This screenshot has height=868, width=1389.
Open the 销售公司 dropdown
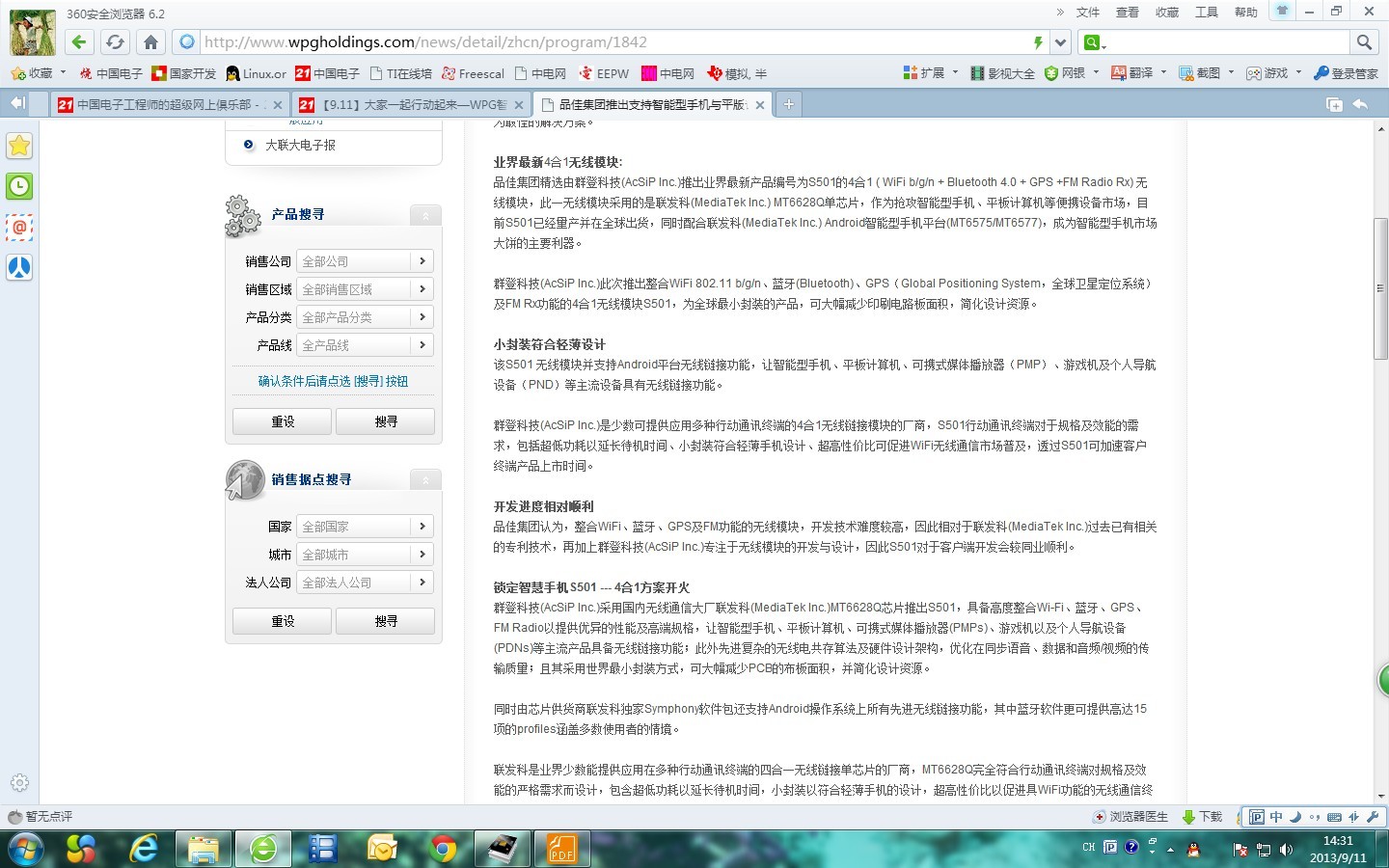(365, 261)
